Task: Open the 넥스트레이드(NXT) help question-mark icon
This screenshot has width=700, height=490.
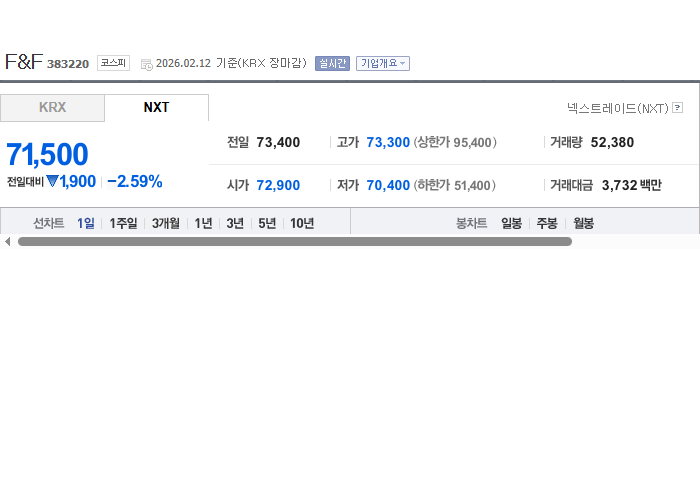Action: tap(677, 108)
